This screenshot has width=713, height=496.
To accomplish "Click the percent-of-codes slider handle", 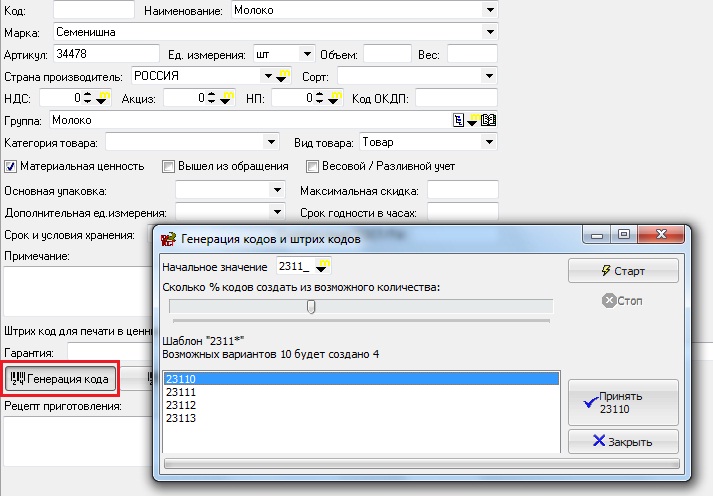I will point(311,307).
